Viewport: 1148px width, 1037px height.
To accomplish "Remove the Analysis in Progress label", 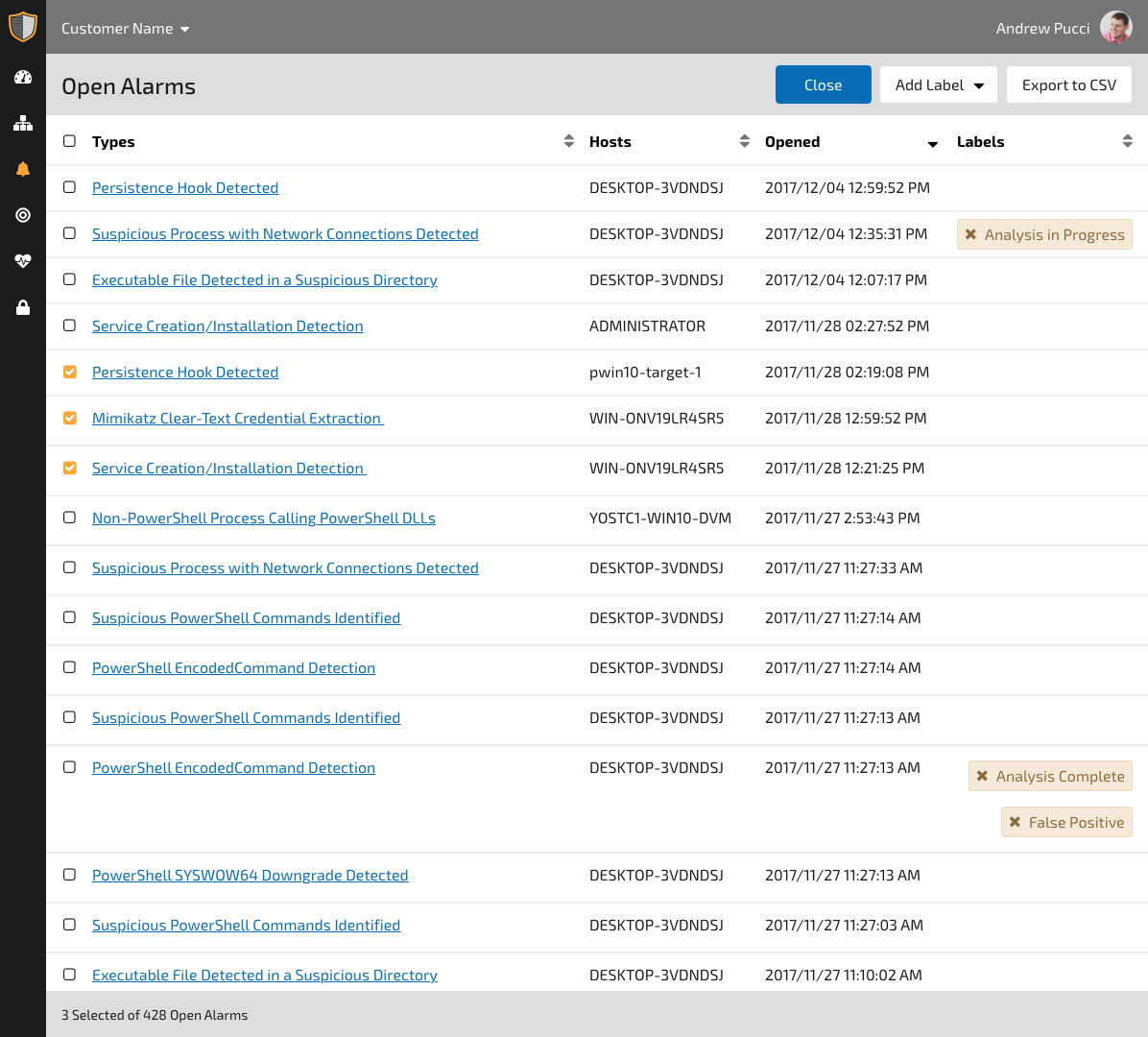I will (x=970, y=234).
